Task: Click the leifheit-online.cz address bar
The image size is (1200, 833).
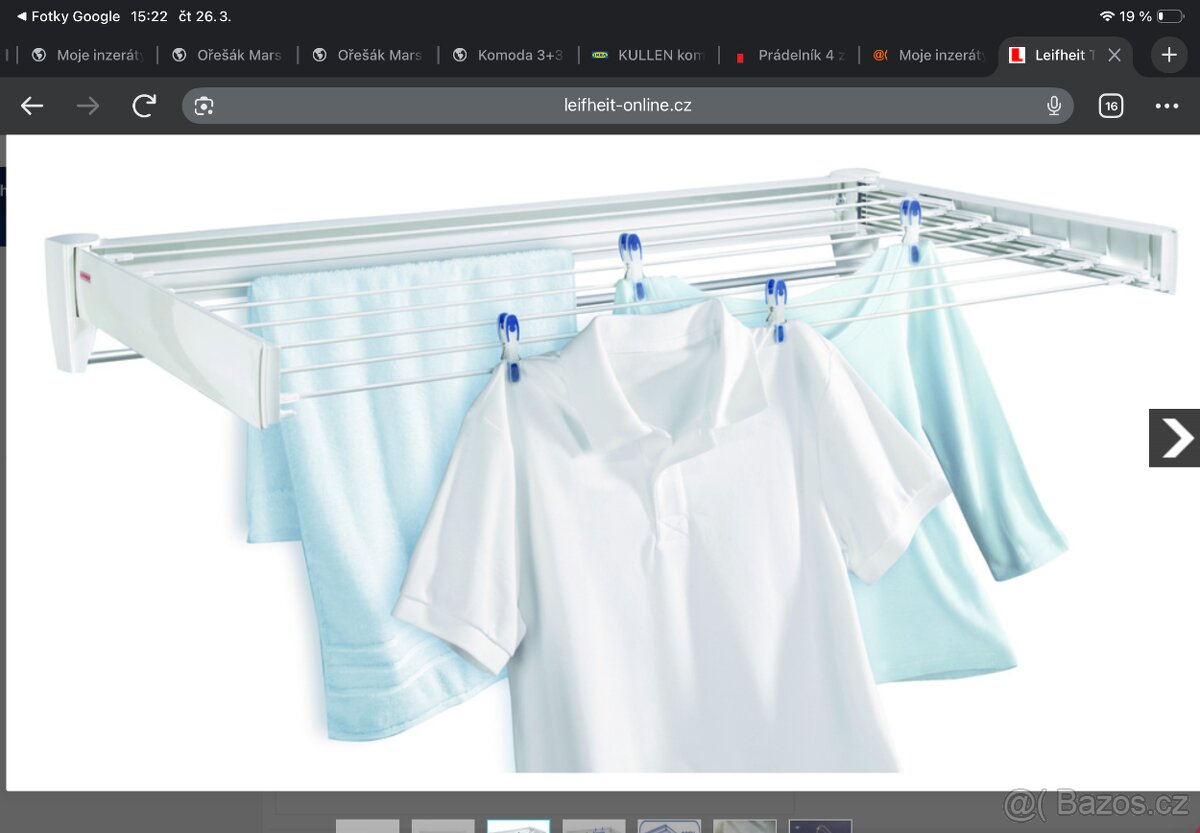Action: [627, 106]
